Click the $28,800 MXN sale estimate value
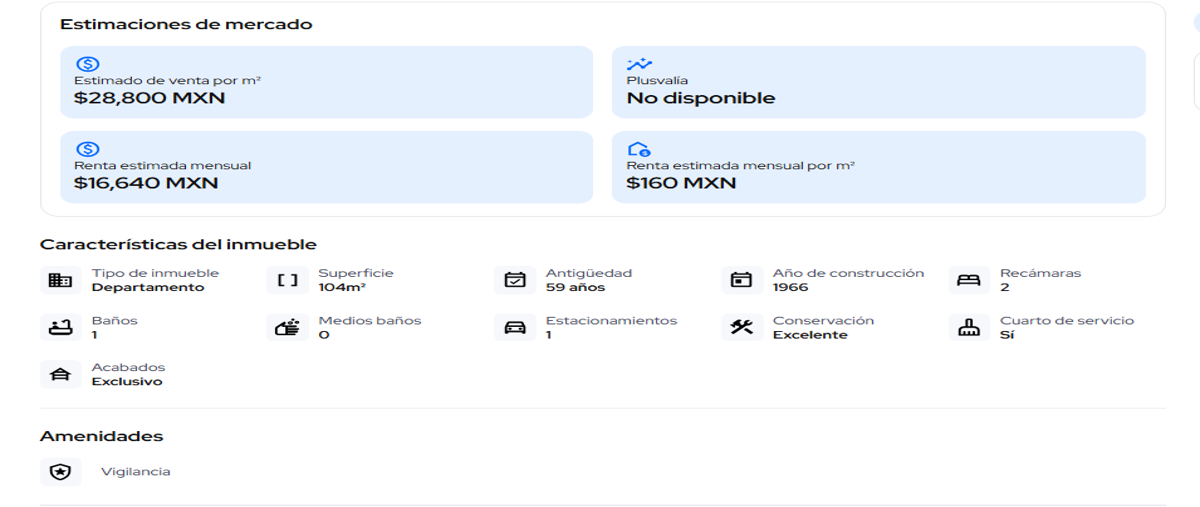The image size is (1200, 507). [x=150, y=98]
